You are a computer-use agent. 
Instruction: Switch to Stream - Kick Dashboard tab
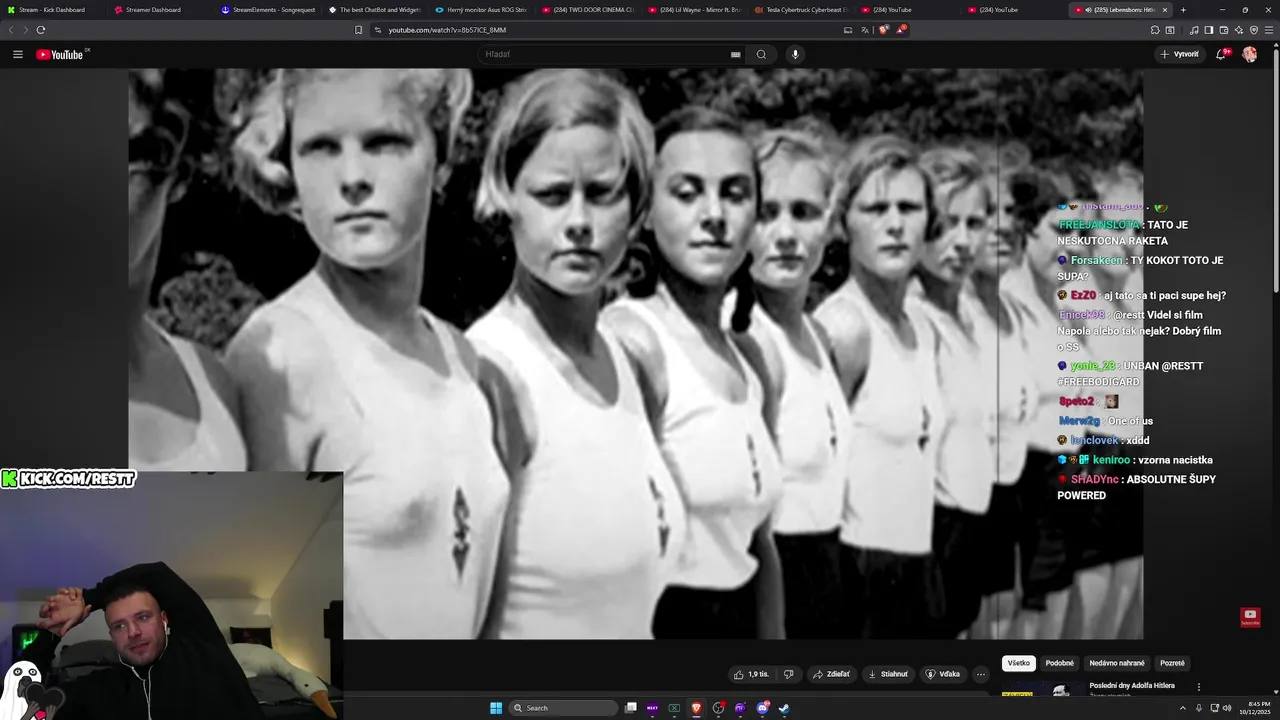click(x=52, y=10)
